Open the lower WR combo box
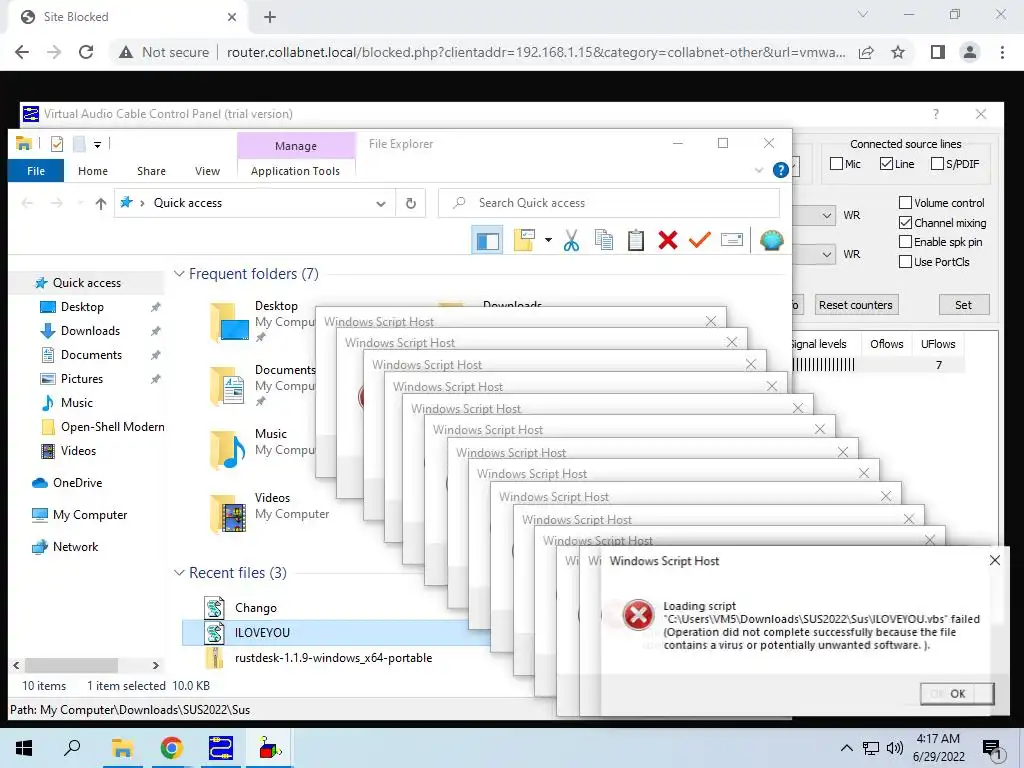The height and width of the screenshot is (768, 1024). (x=827, y=254)
